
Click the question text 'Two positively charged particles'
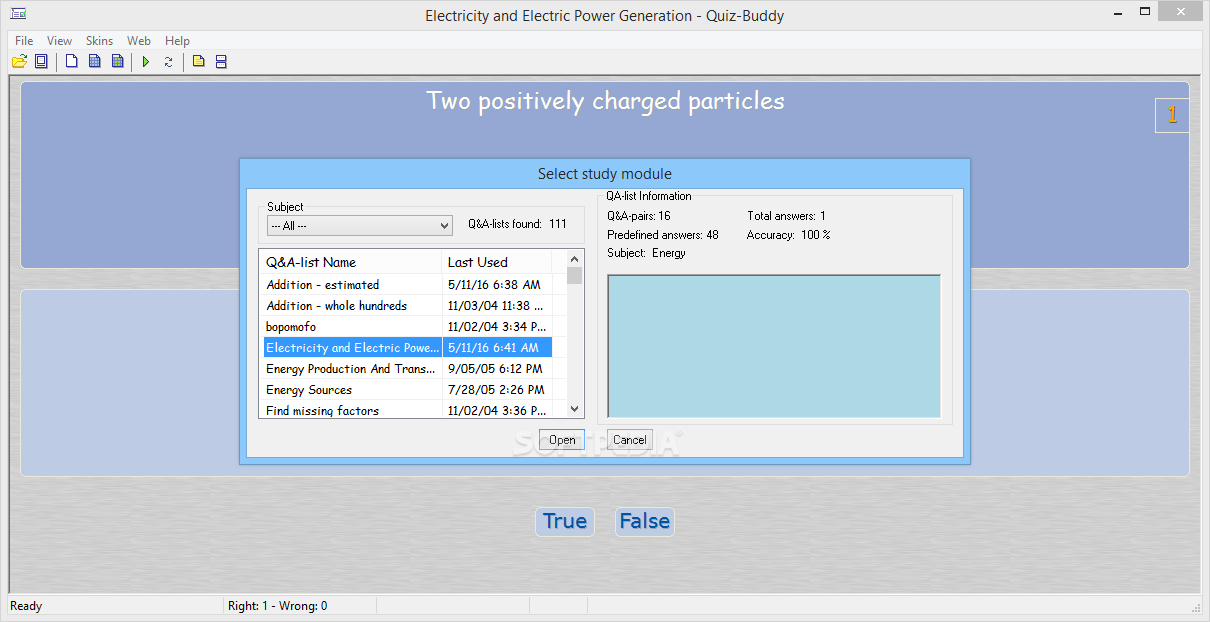click(605, 101)
